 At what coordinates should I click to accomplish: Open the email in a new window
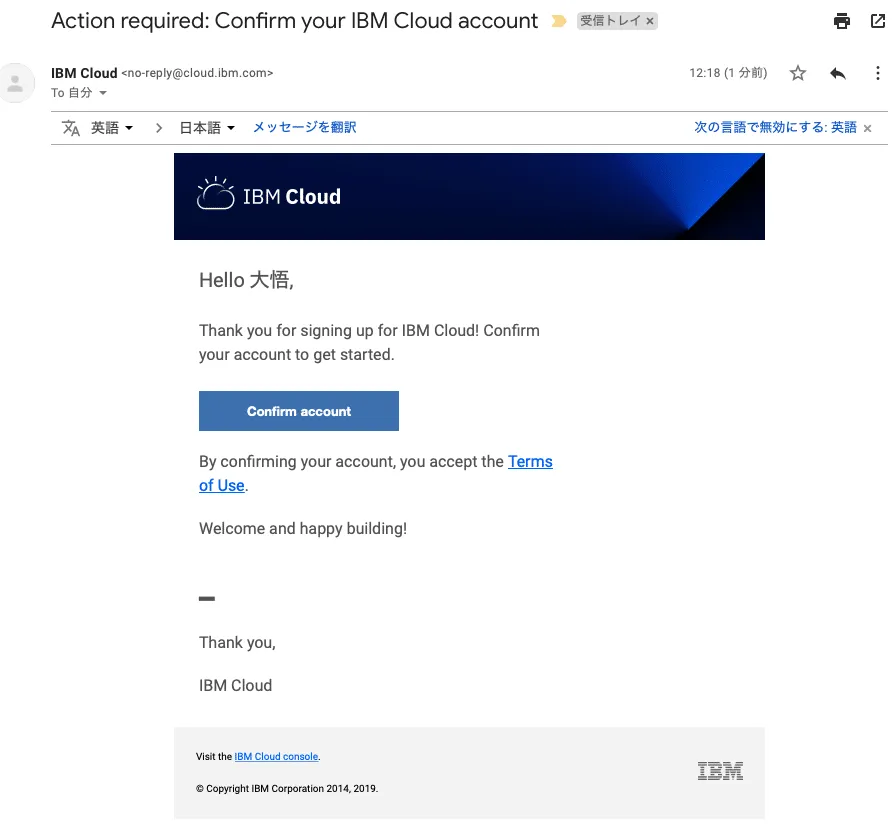point(877,21)
